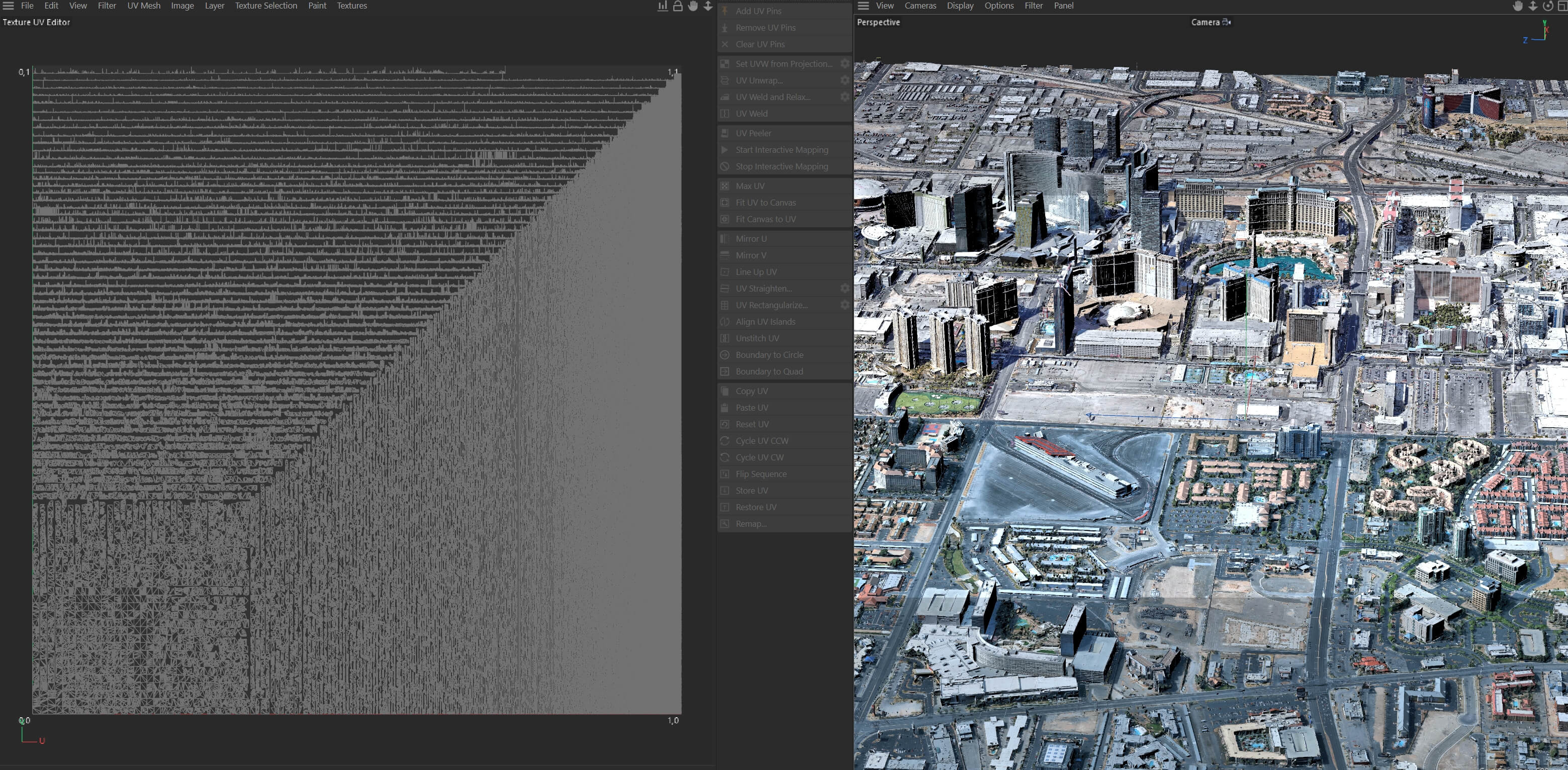Open the Texture Selection menu
The width and height of the screenshot is (1568, 770).
click(266, 6)
